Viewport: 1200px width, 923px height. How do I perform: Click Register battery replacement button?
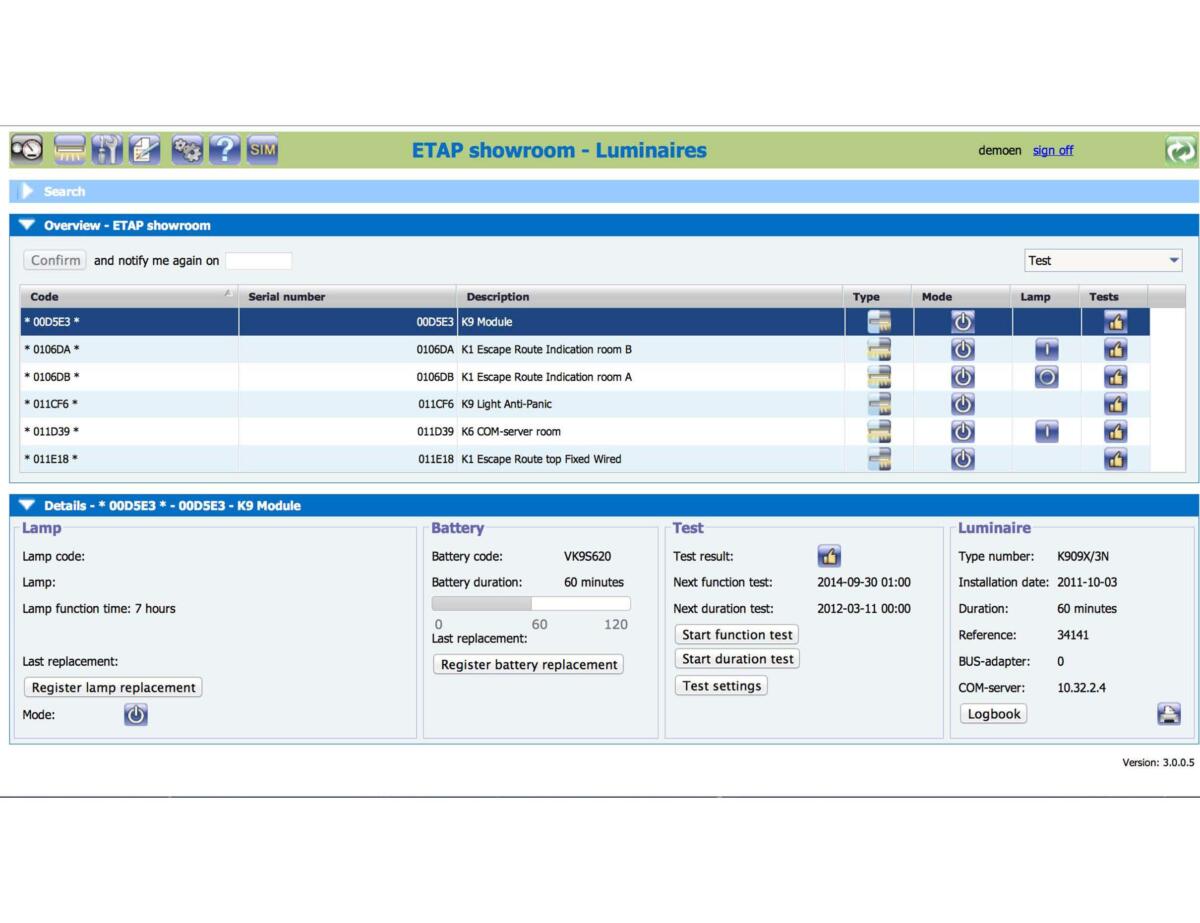[x=529, y=665]
